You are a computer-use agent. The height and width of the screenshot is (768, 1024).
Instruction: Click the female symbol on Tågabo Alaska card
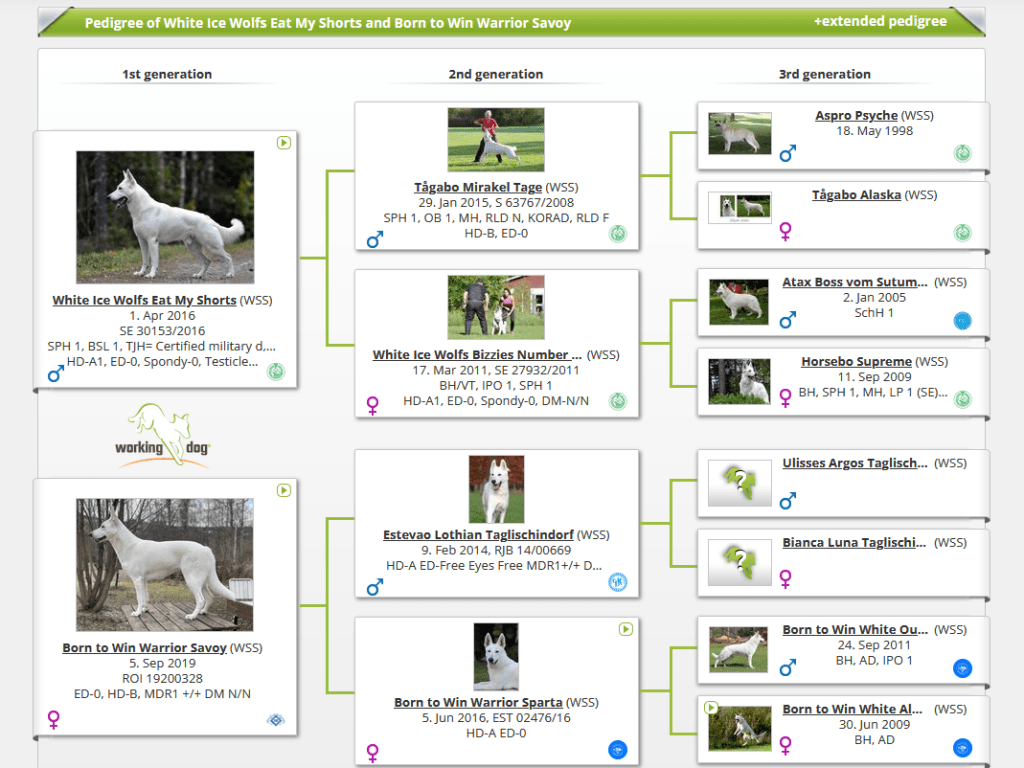click(787, 232)
